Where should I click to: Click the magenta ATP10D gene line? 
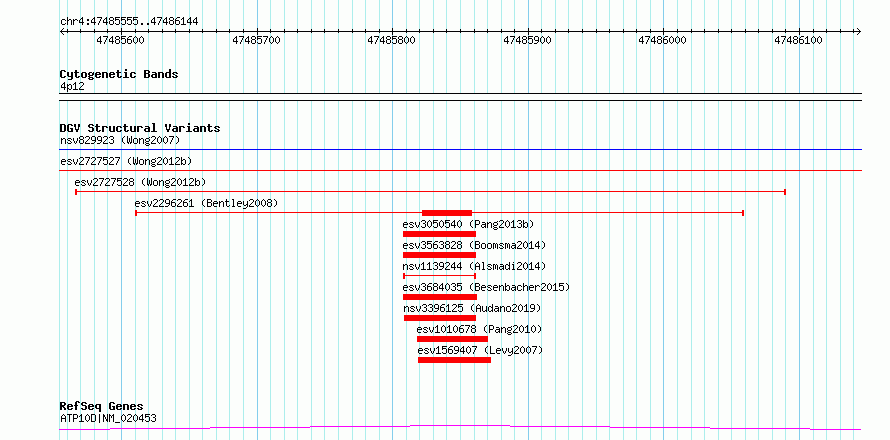460,427
